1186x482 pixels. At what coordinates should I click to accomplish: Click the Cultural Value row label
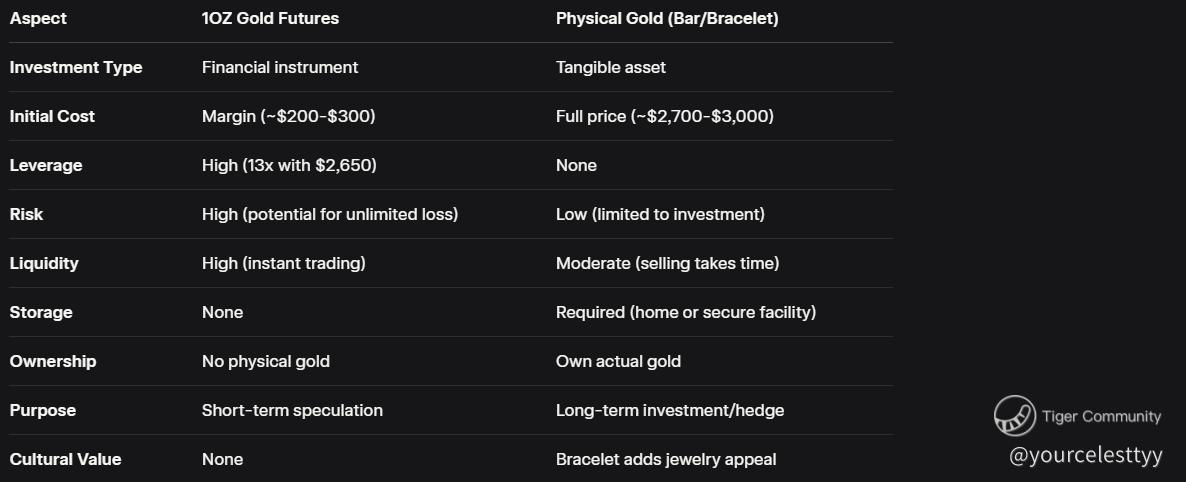(x=65, y=459)
